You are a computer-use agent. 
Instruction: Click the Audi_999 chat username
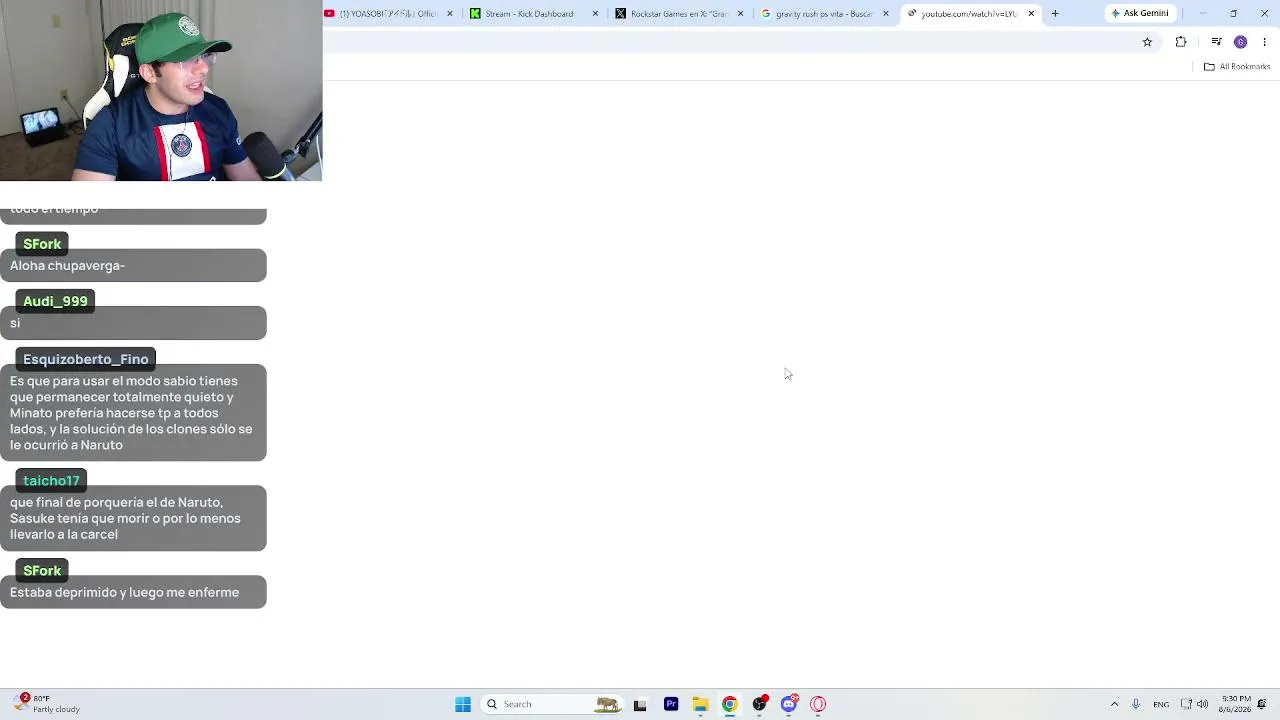55,301
